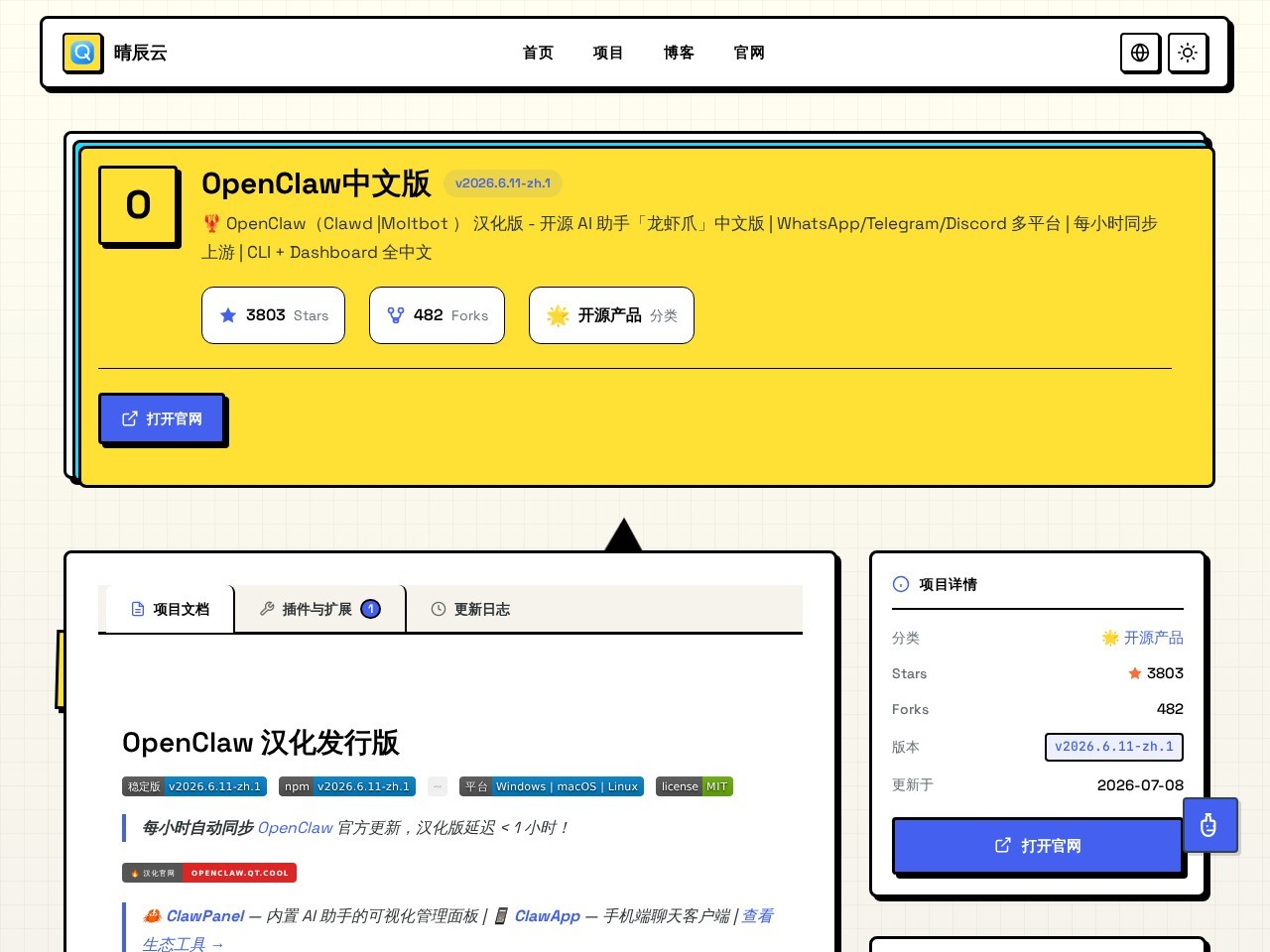
Task: Click the small grey broken badge
Action: 438,786
